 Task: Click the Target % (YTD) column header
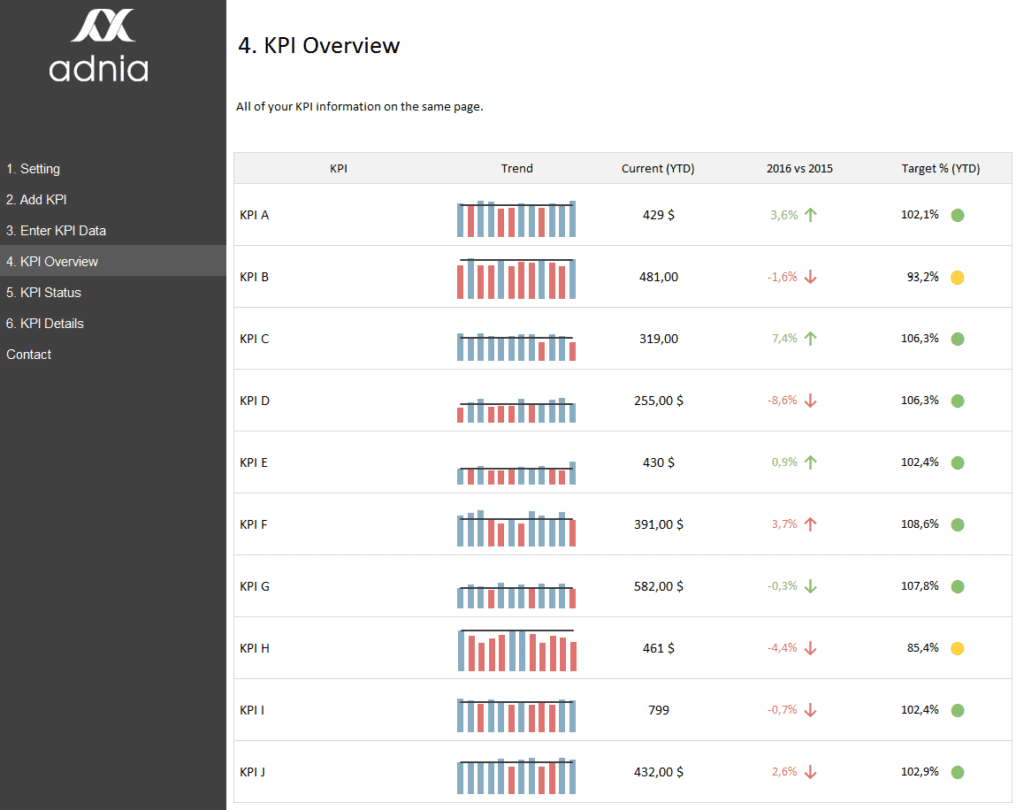coord(940,169)
